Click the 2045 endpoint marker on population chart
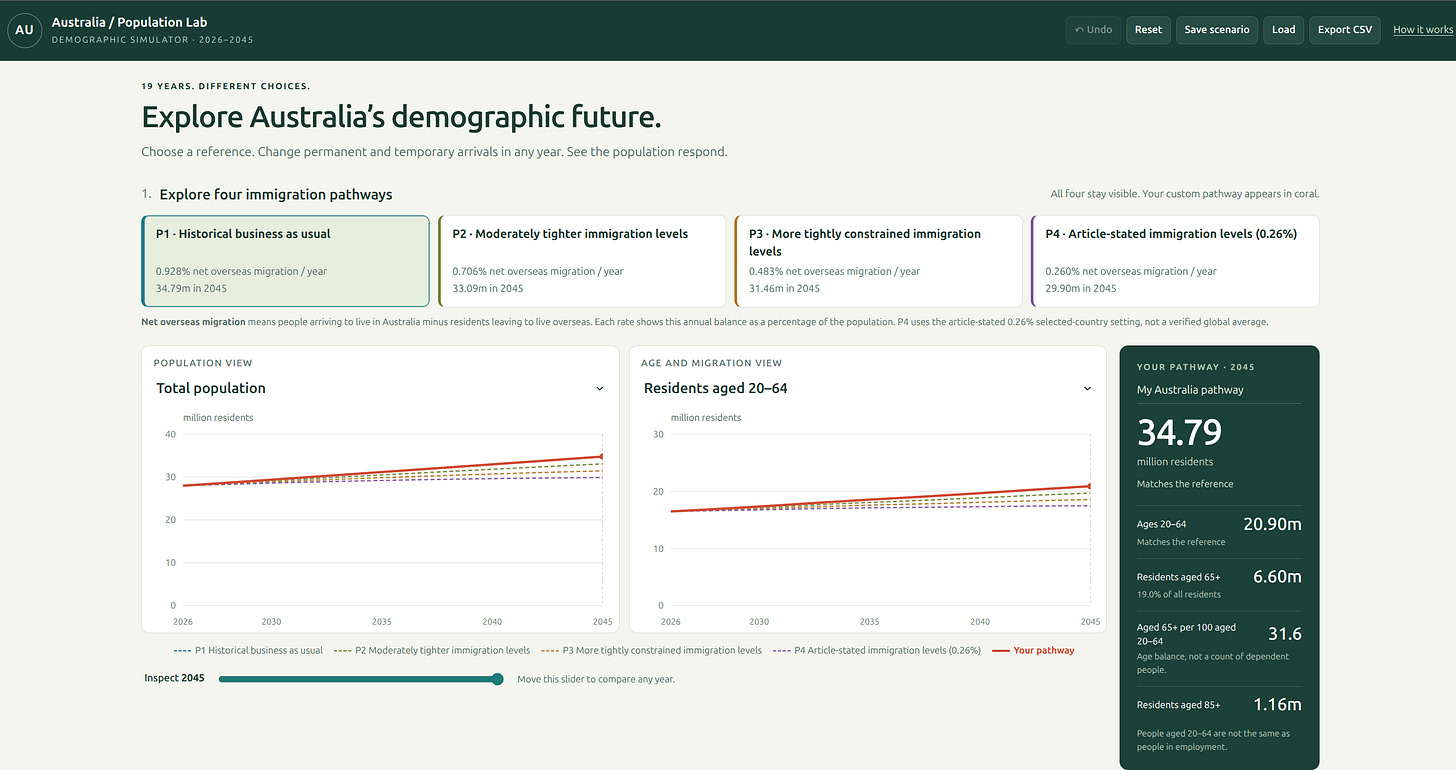 601,456
